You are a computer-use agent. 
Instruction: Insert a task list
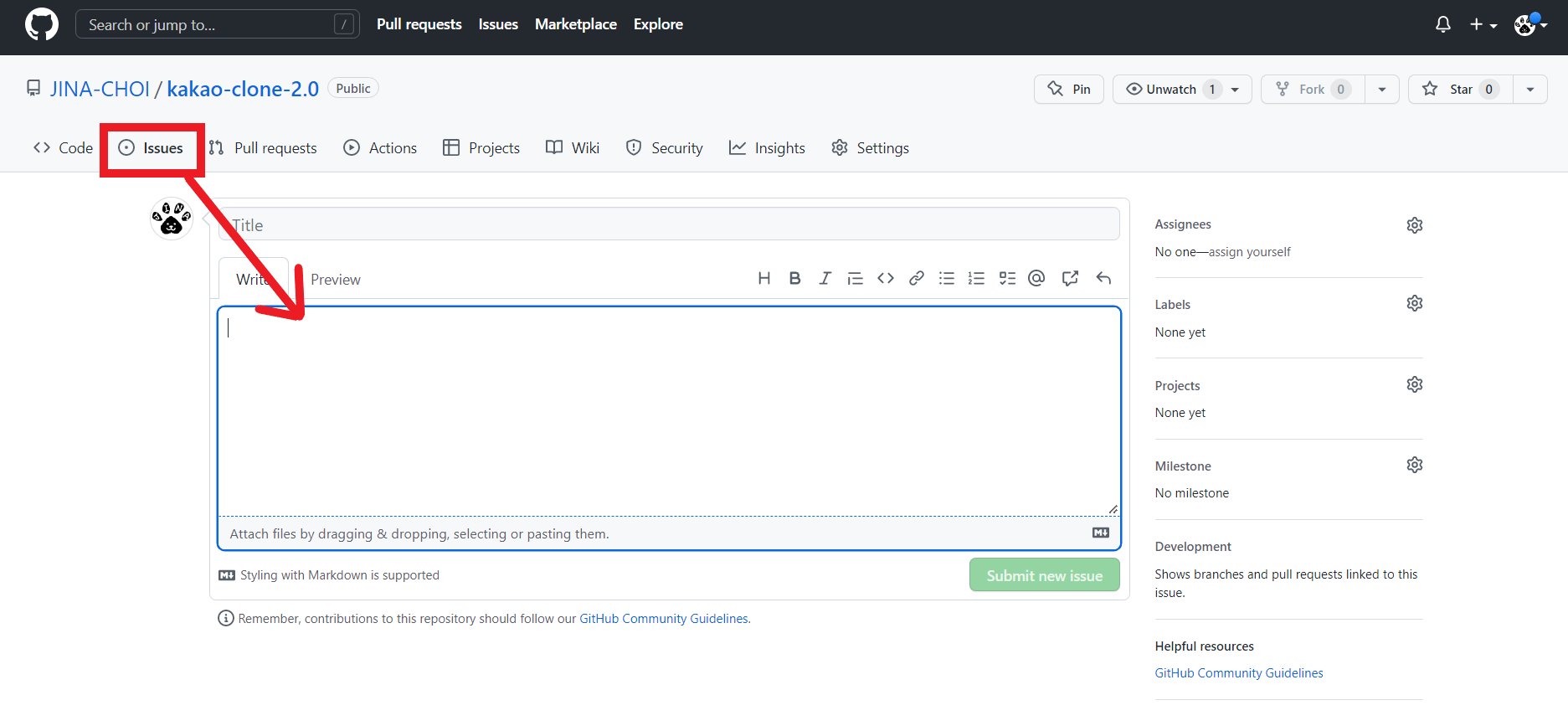point(1007,278)
